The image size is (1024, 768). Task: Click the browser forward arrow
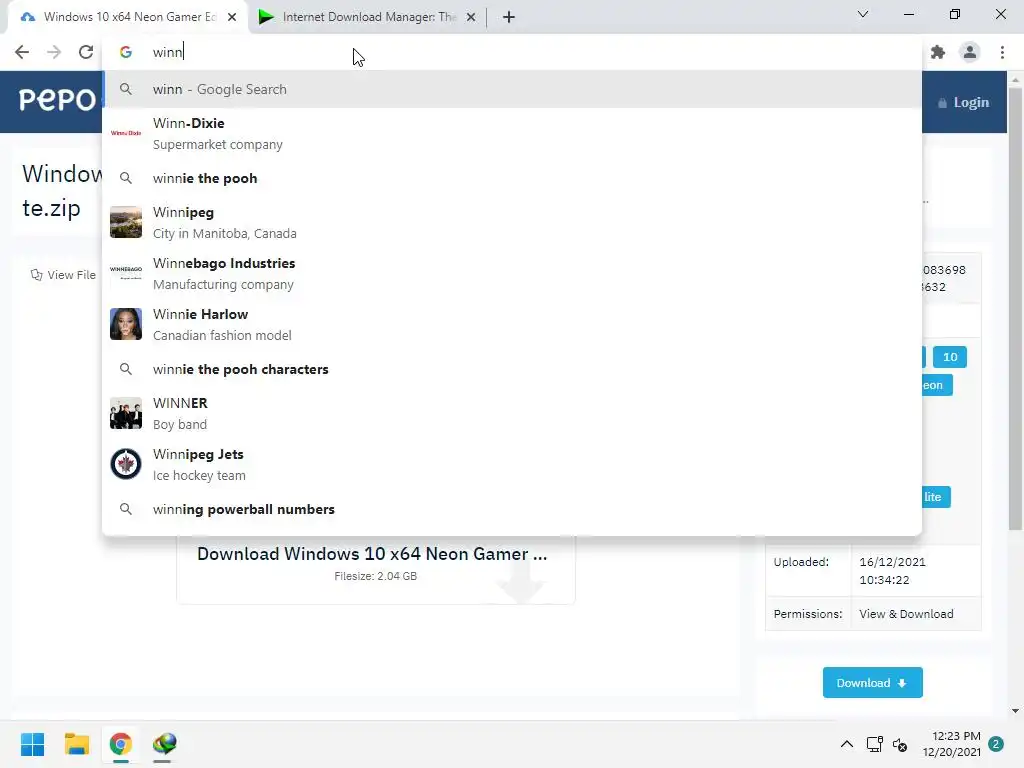54,52
